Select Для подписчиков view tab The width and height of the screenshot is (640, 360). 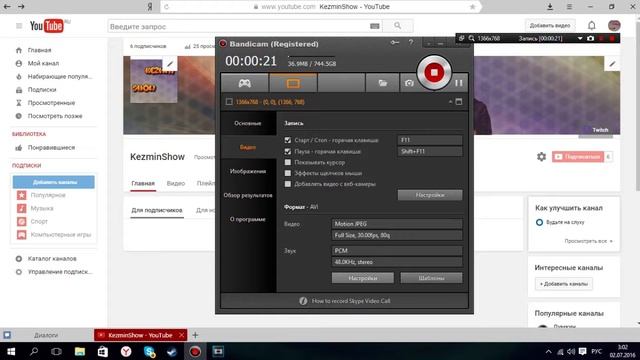pyautogui.click(x=157, y=210)
